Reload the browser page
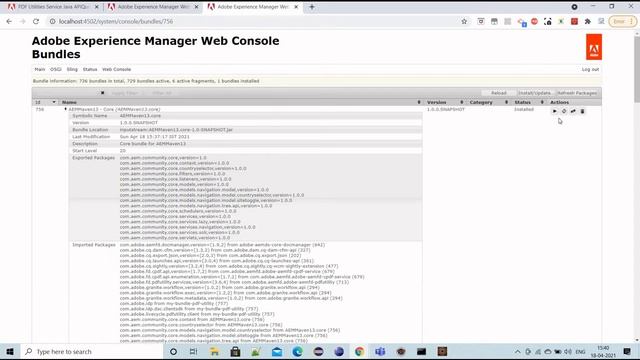Screen dimensions: 640x360 click(x=36, y=21)
